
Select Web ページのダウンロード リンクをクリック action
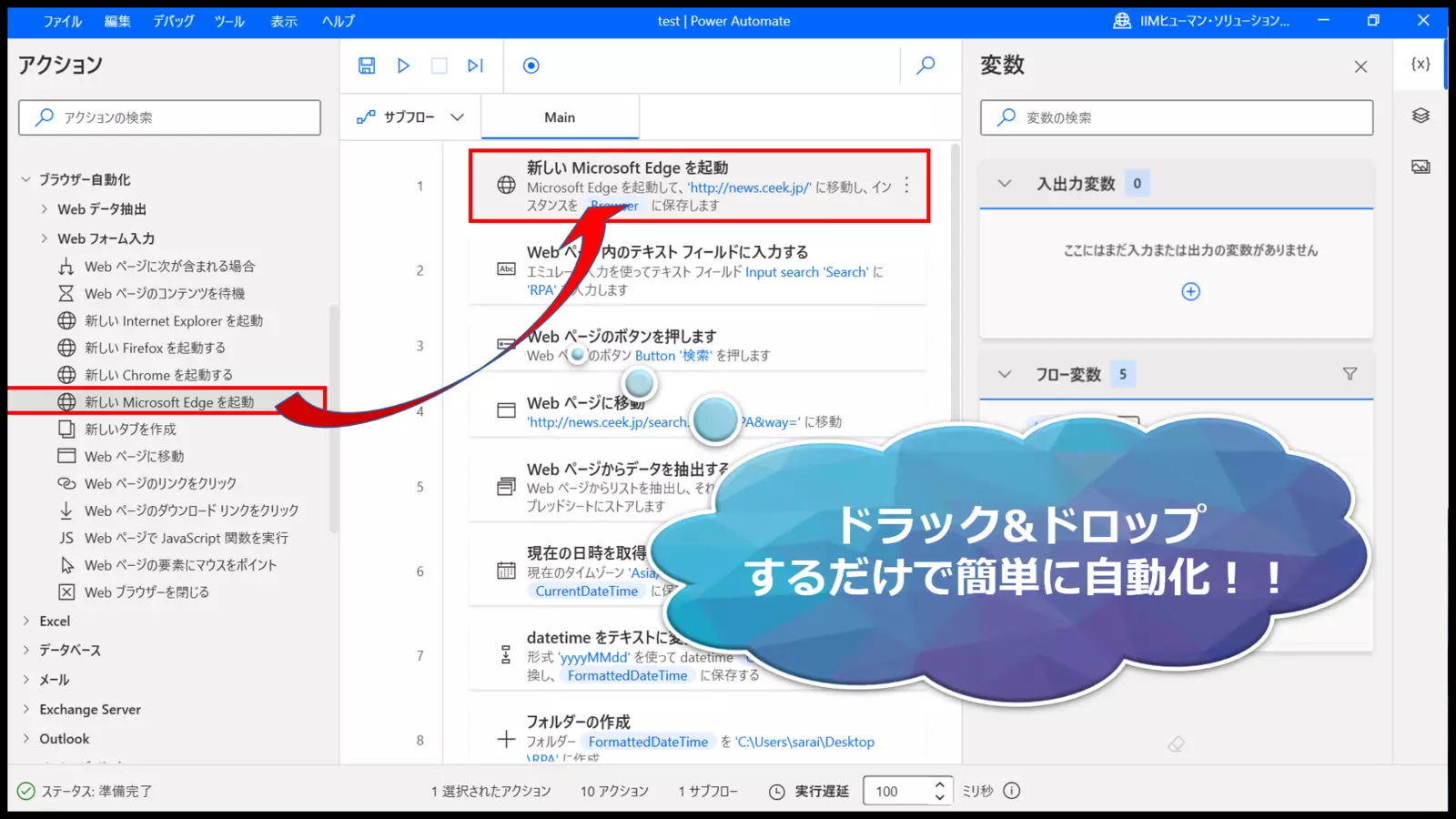coord(191,511)
